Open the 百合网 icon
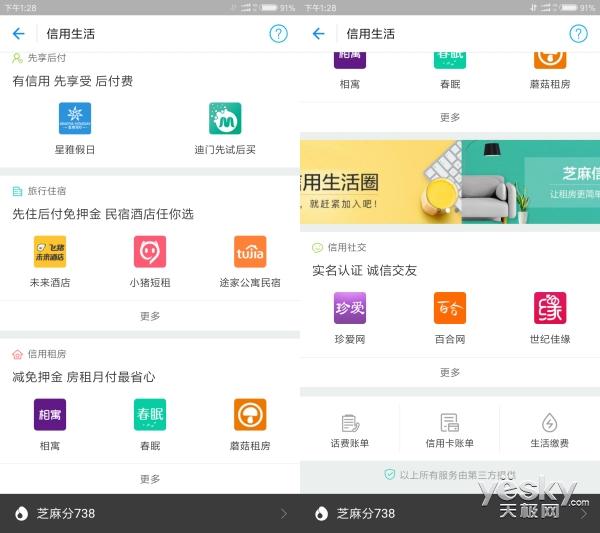Screen dimensions: 600x533 tap(450, 309)
